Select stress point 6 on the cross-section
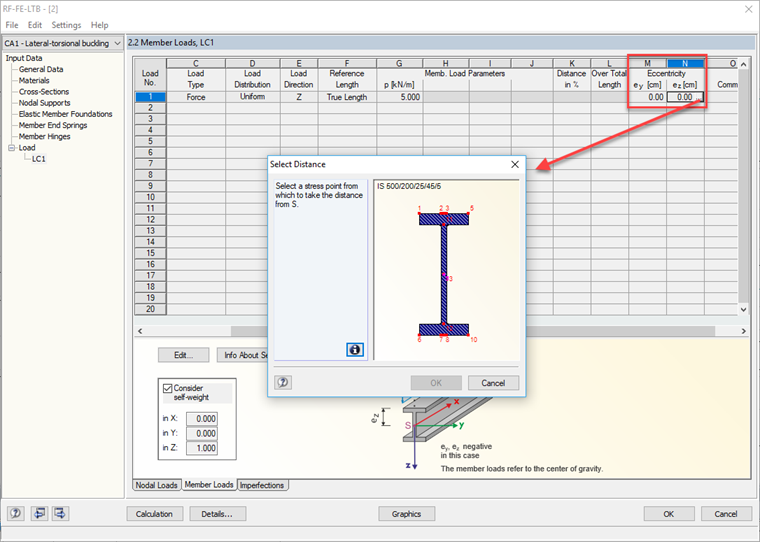The width and height of the screenshot is (760, 542). (419, 335)
